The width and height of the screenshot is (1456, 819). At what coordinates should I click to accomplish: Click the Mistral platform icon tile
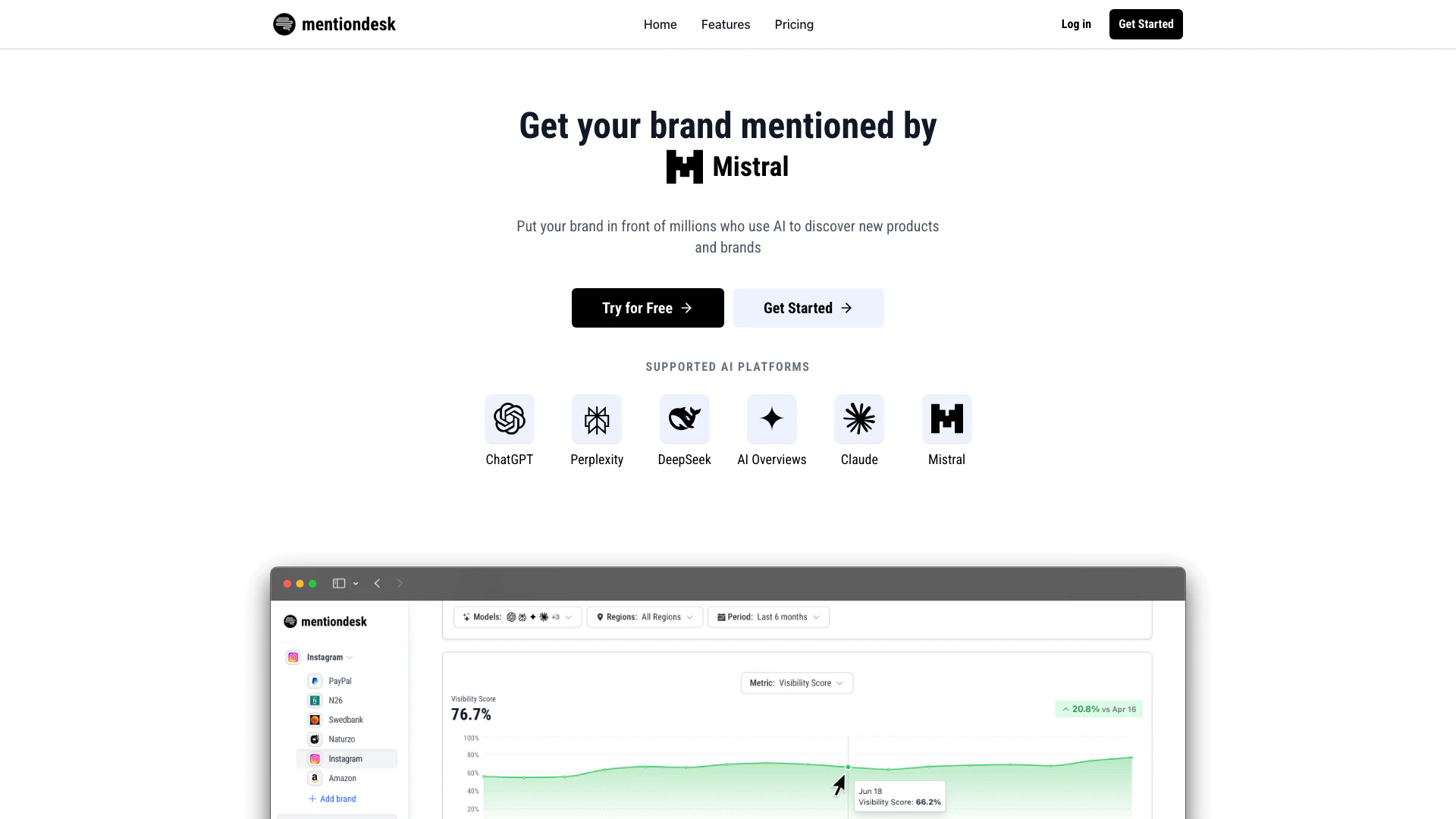tap(946, 419)
